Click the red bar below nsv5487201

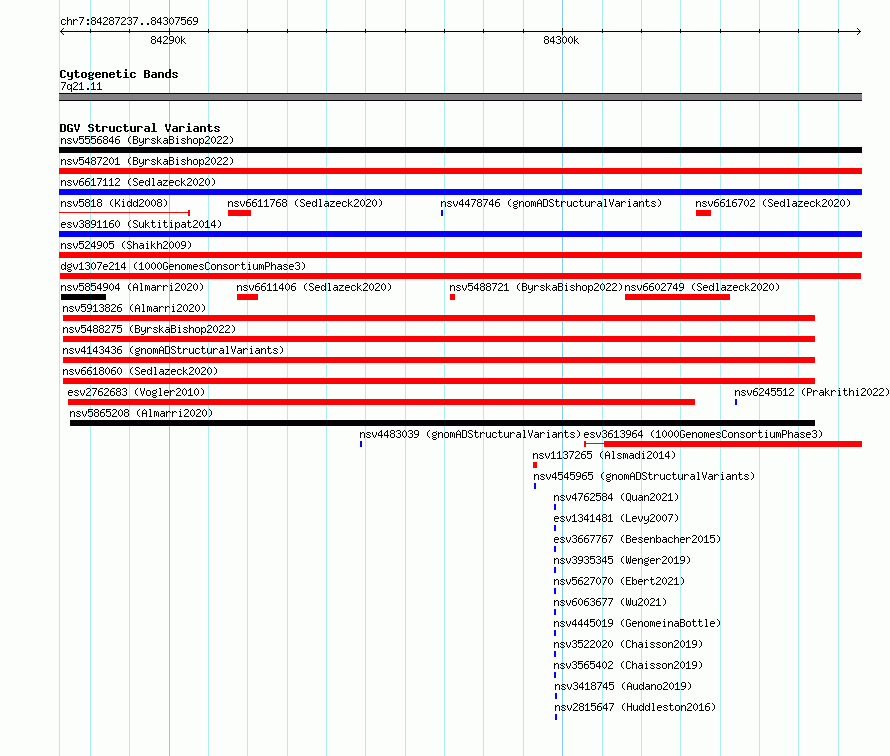coord(460,171)
